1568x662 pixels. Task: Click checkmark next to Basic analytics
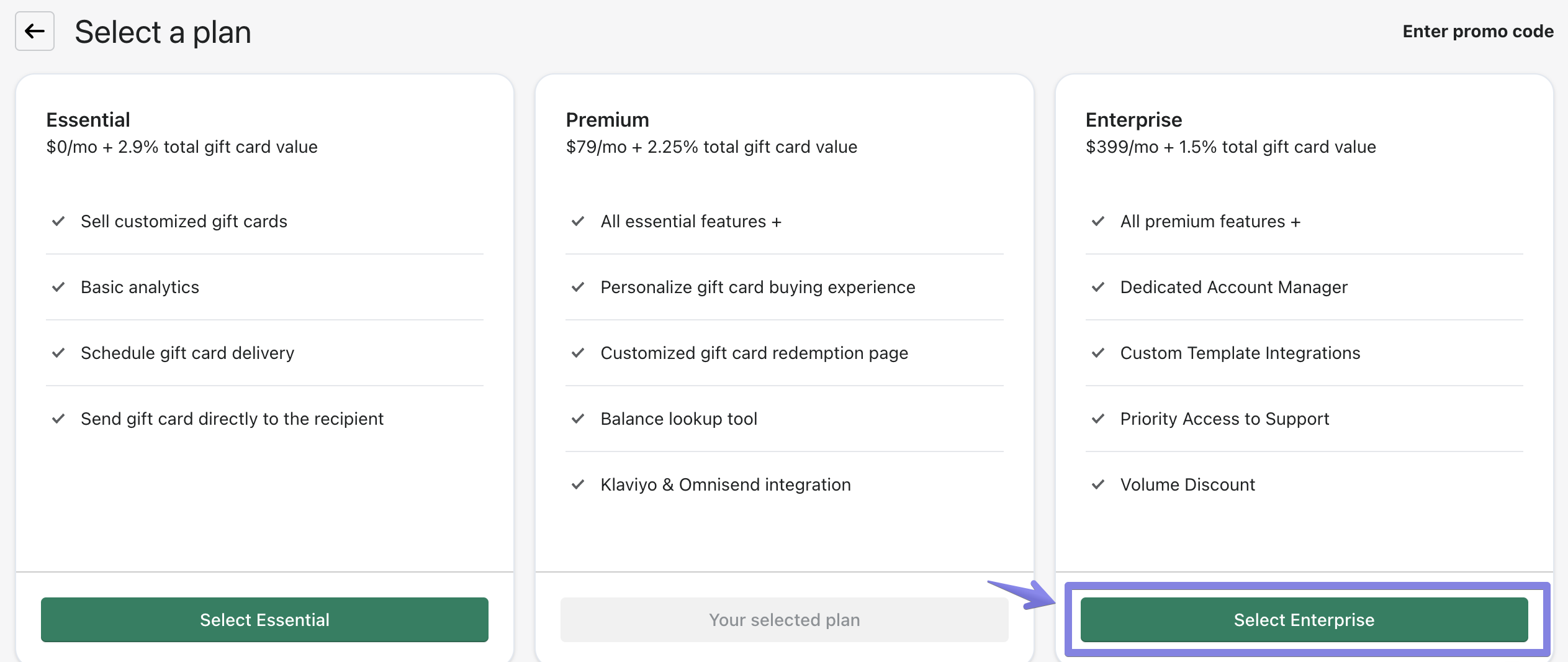[x=58, y=288]
